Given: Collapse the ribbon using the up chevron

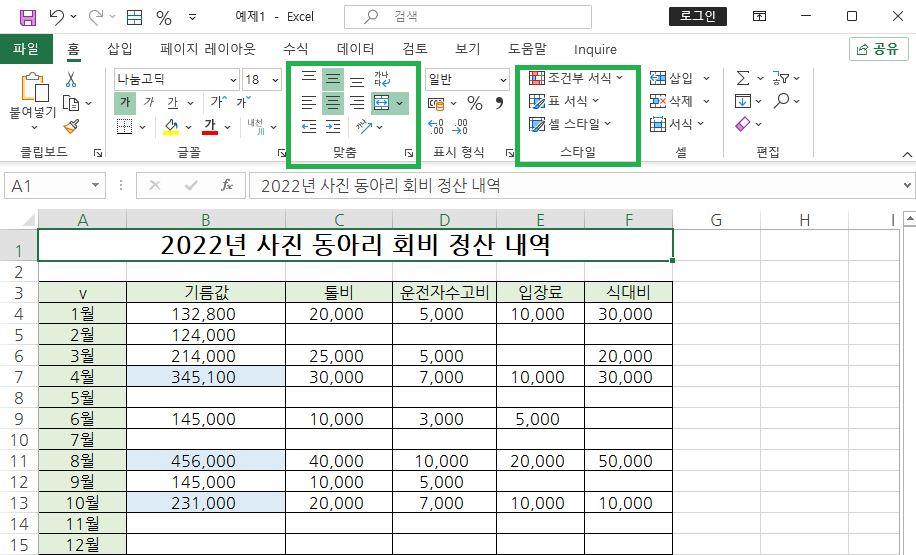Looking at the screenshot, I should click(907, 154).
